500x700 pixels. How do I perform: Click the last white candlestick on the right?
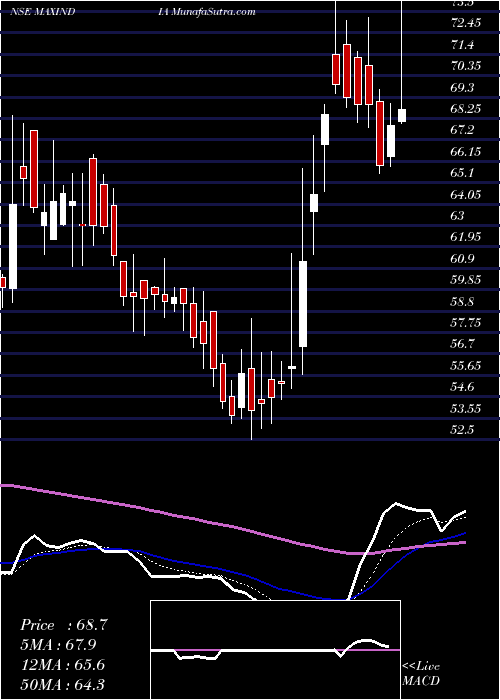[402, 115]
